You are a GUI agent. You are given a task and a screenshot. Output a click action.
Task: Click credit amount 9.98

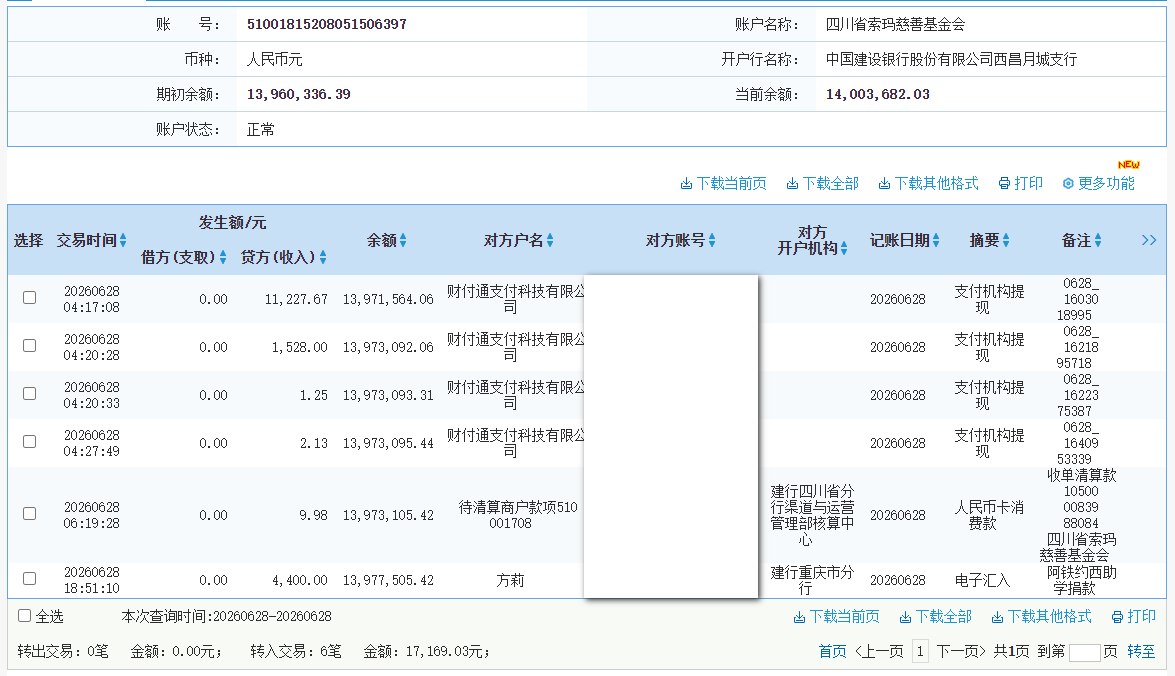(x=313, y=515)
